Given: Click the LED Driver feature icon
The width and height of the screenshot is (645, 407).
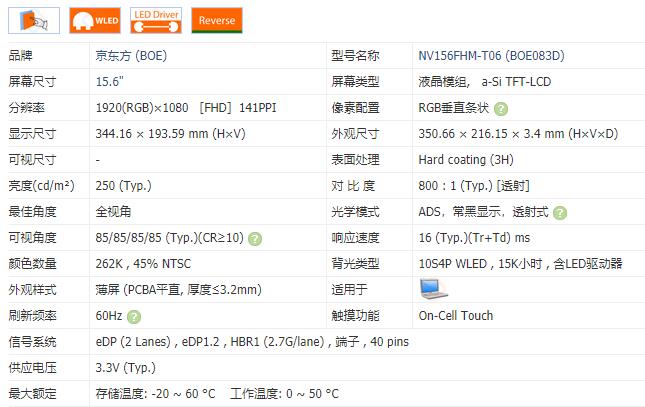Looking at the screenshot, I should coord(156,21).
